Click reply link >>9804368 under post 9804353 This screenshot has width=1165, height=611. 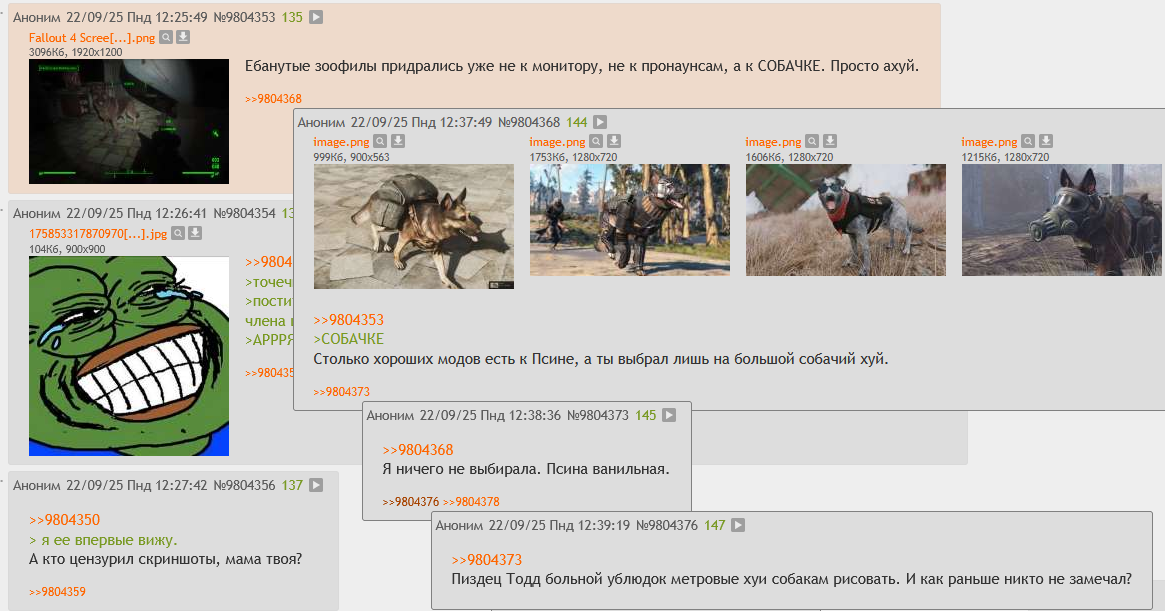coord(273,99)
